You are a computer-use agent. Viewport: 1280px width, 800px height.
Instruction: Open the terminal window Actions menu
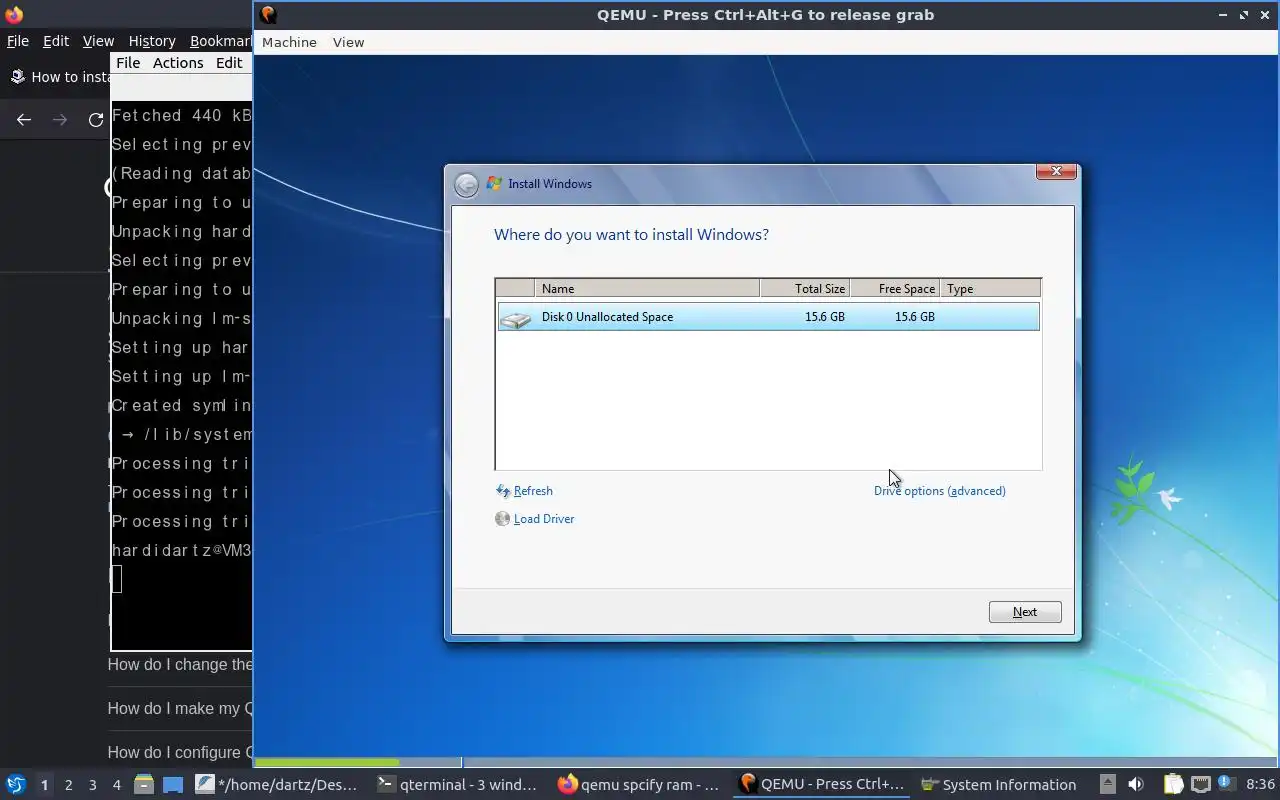178,62
